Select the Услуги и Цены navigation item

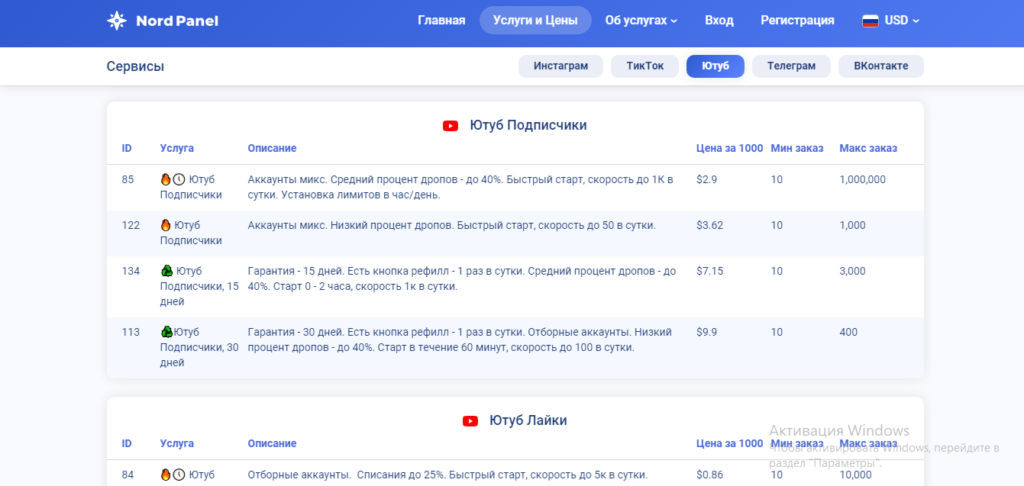(x=535, y=20)
